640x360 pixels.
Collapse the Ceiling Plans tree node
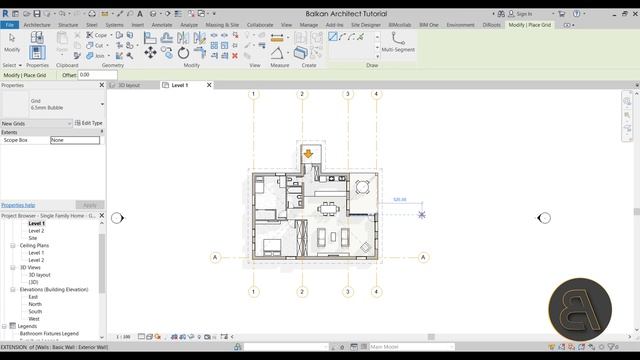pos(13,246)
